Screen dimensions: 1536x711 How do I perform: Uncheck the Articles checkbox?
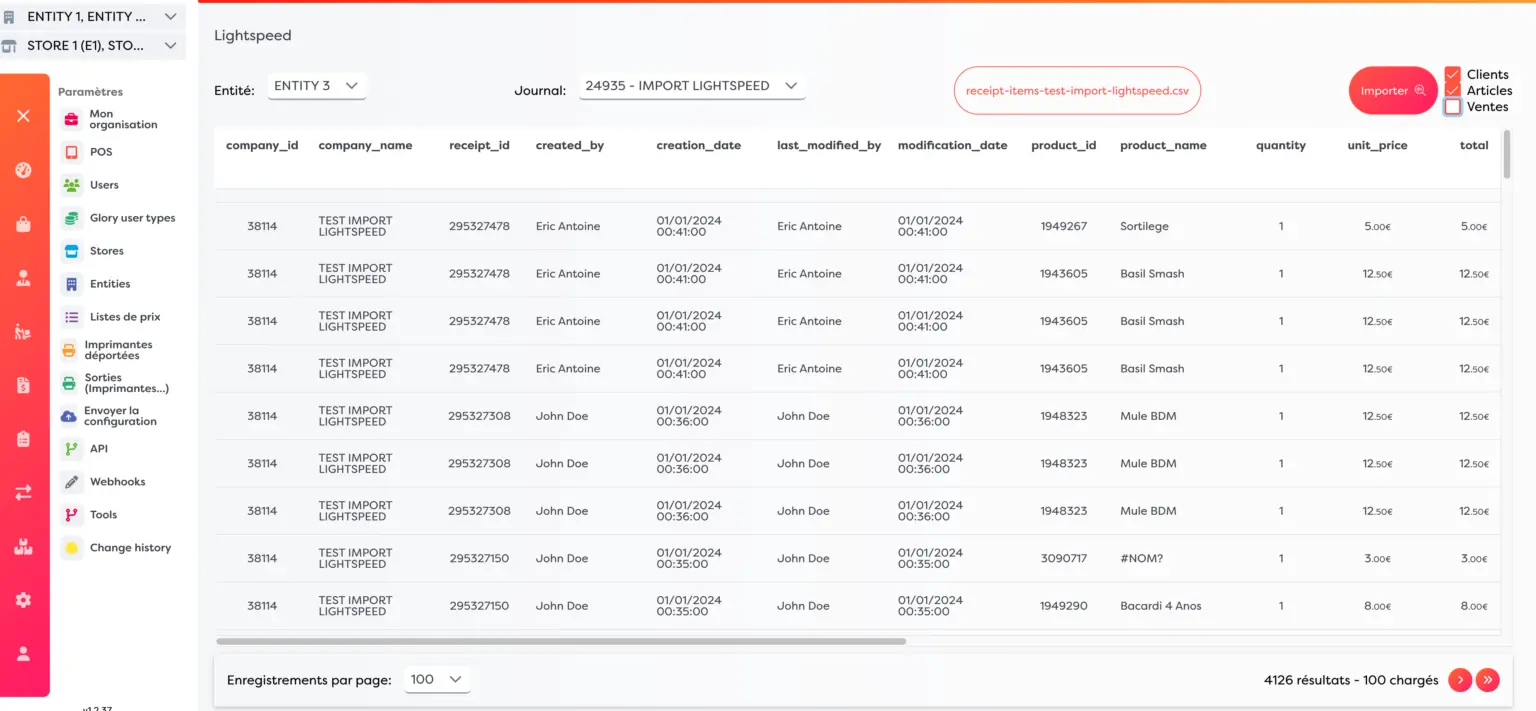(x=1453, y=90)
